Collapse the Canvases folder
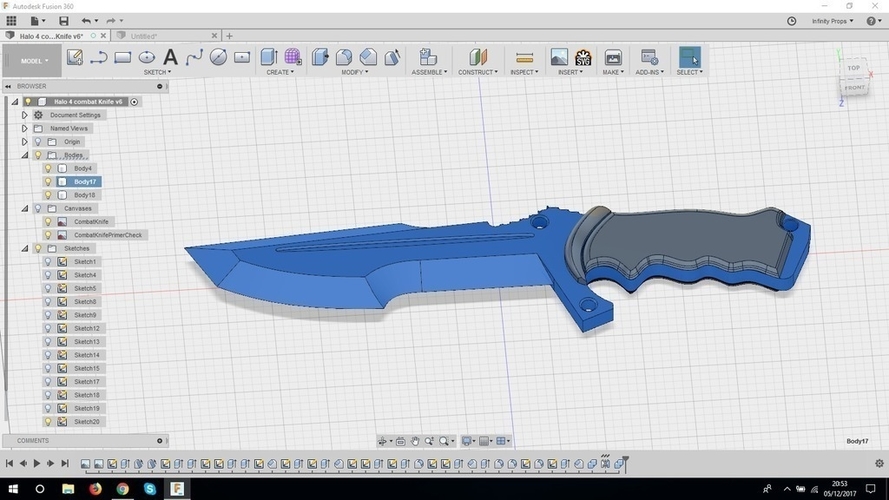889x500 pixels. pos(24,209)
